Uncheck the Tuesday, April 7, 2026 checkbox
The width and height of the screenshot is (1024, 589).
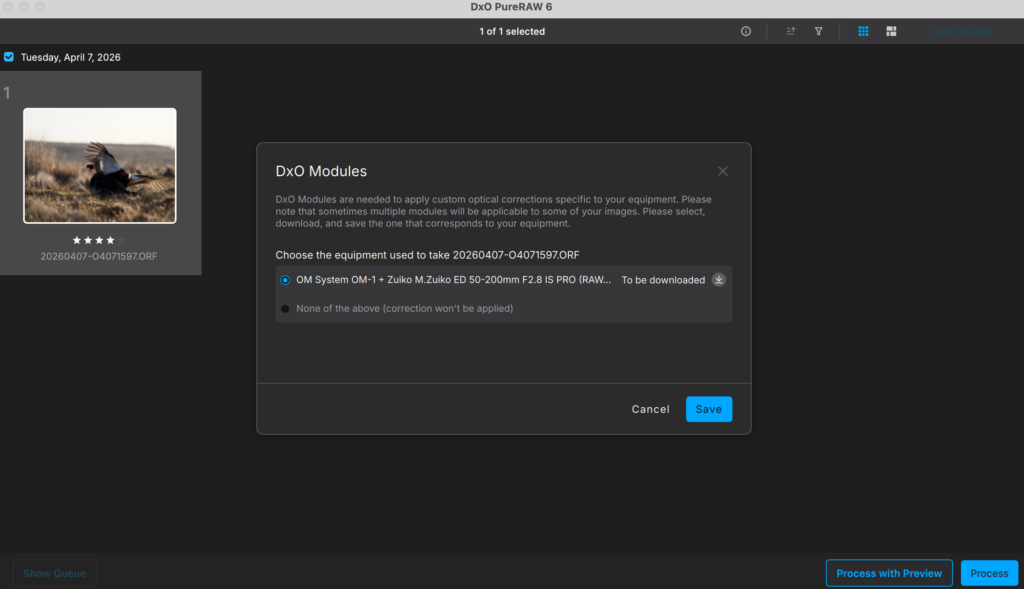pos(8,57)
